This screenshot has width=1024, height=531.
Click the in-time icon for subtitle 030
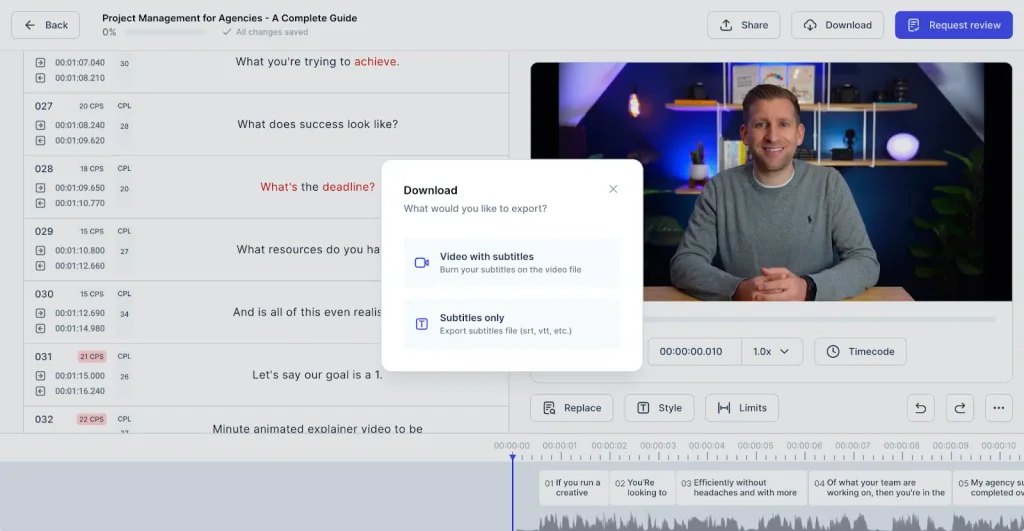pyautogui.click(x=40, y=313)
